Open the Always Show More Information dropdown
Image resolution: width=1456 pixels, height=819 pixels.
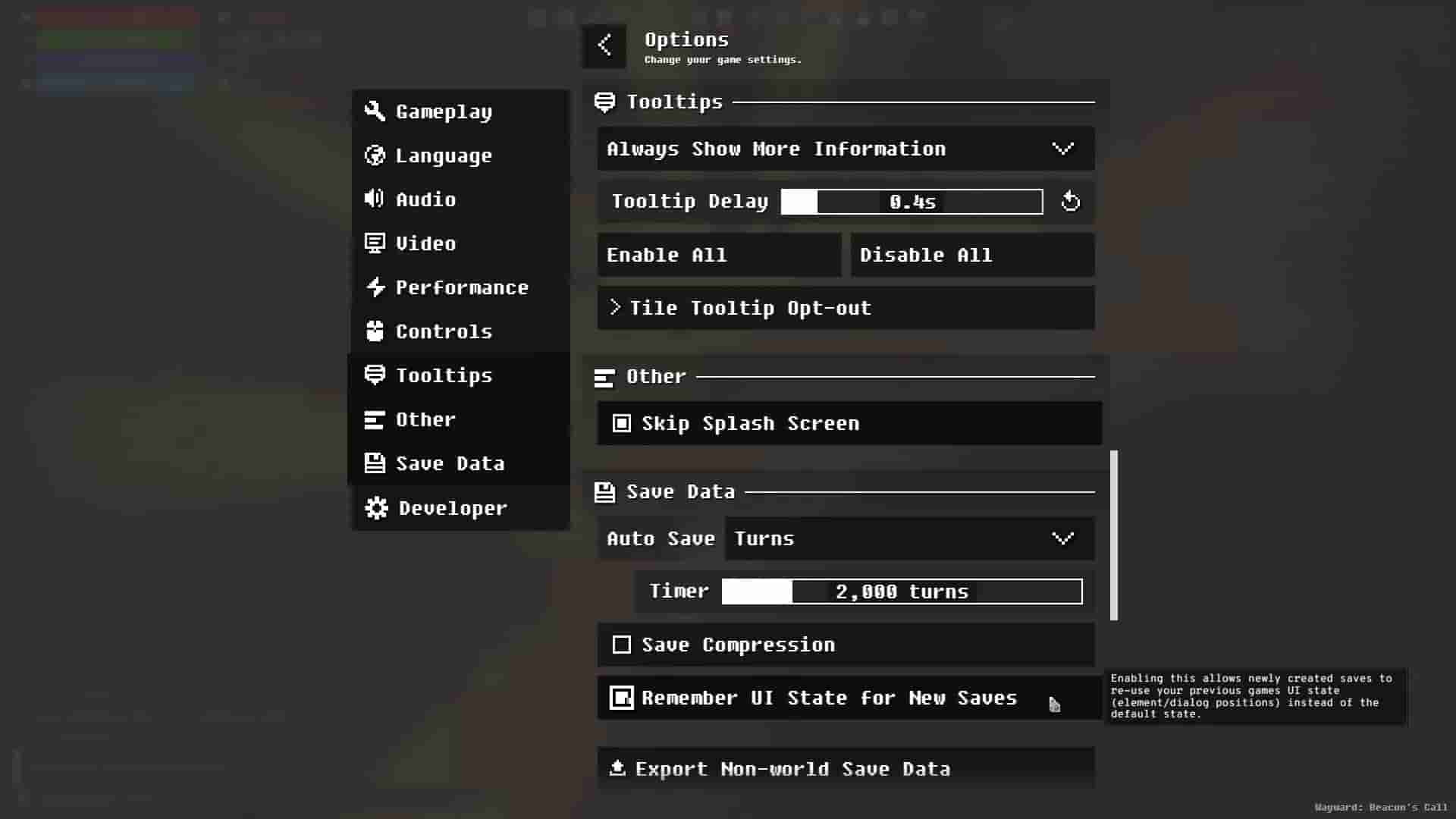846,149
